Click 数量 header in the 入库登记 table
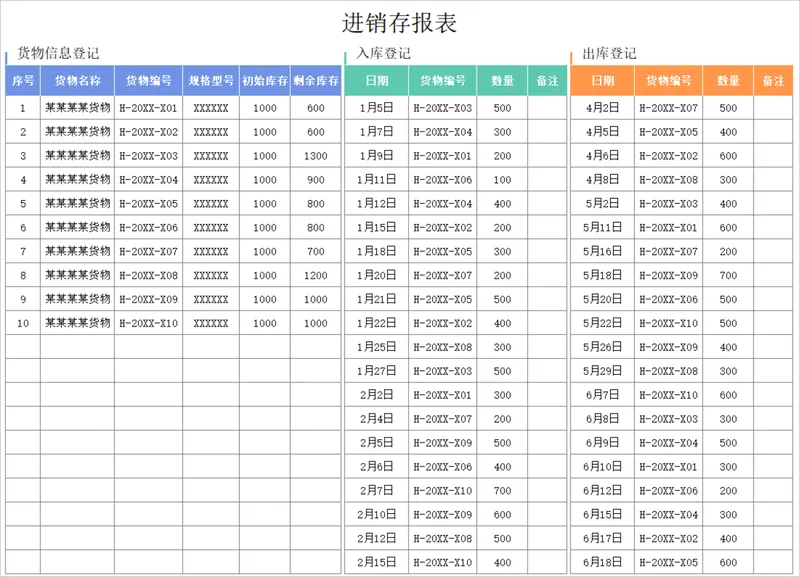Screen dimensions: 800x577 tap(502, 81)
